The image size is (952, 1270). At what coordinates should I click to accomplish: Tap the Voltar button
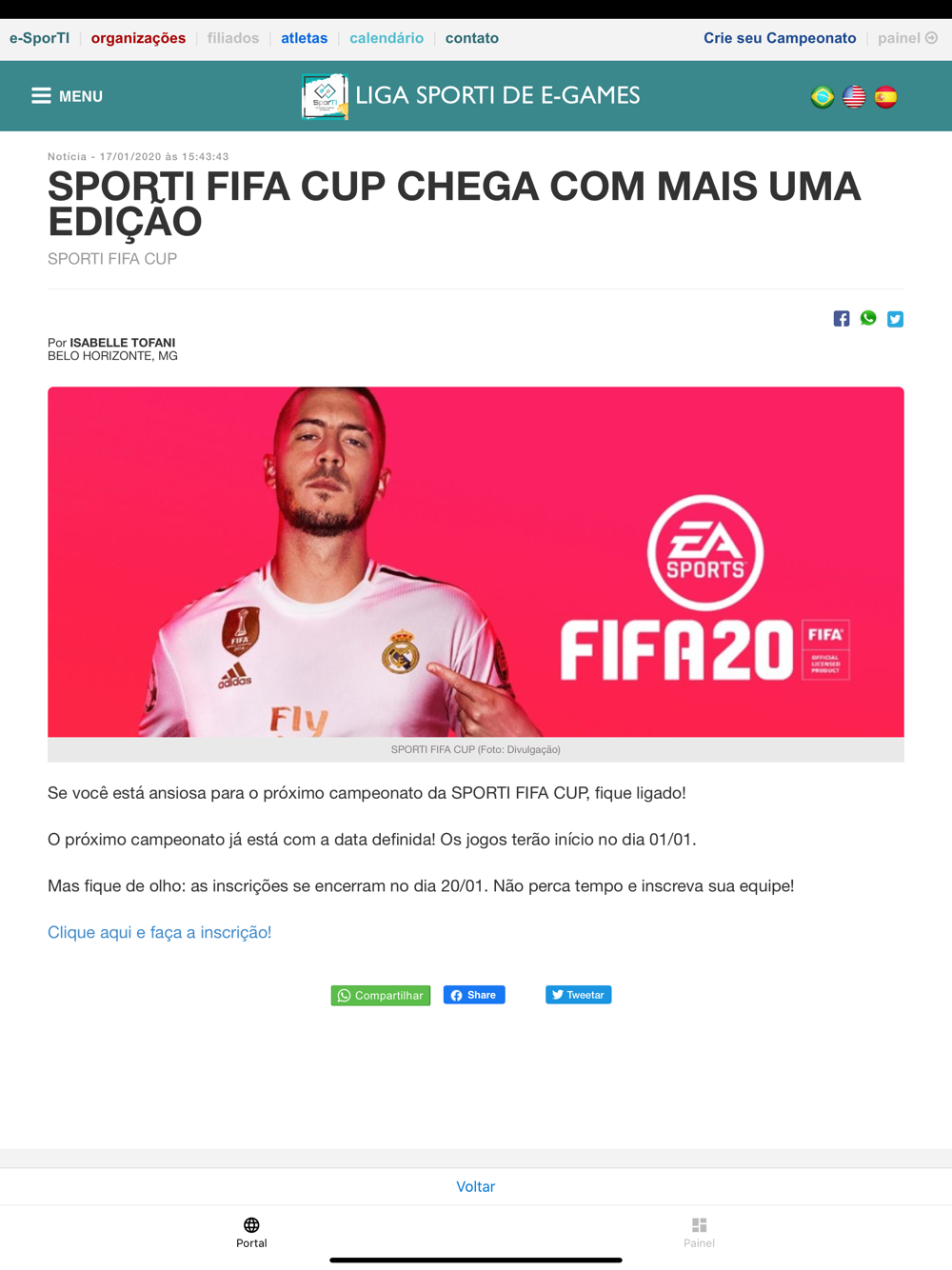pyautogui.click(x=476, y=1186)
